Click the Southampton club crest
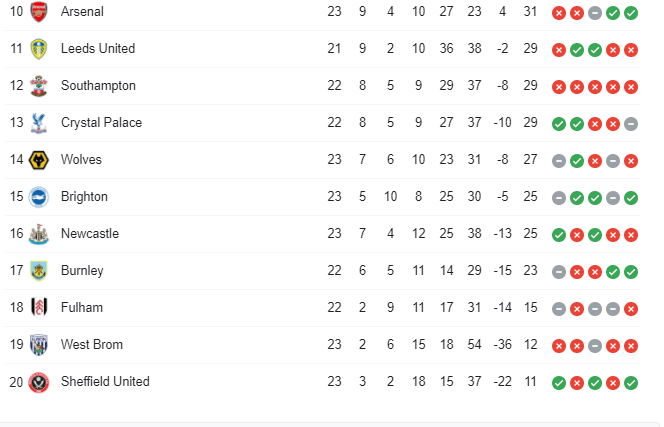The height and width of the screenshot is (427, 664). [39, 86]
